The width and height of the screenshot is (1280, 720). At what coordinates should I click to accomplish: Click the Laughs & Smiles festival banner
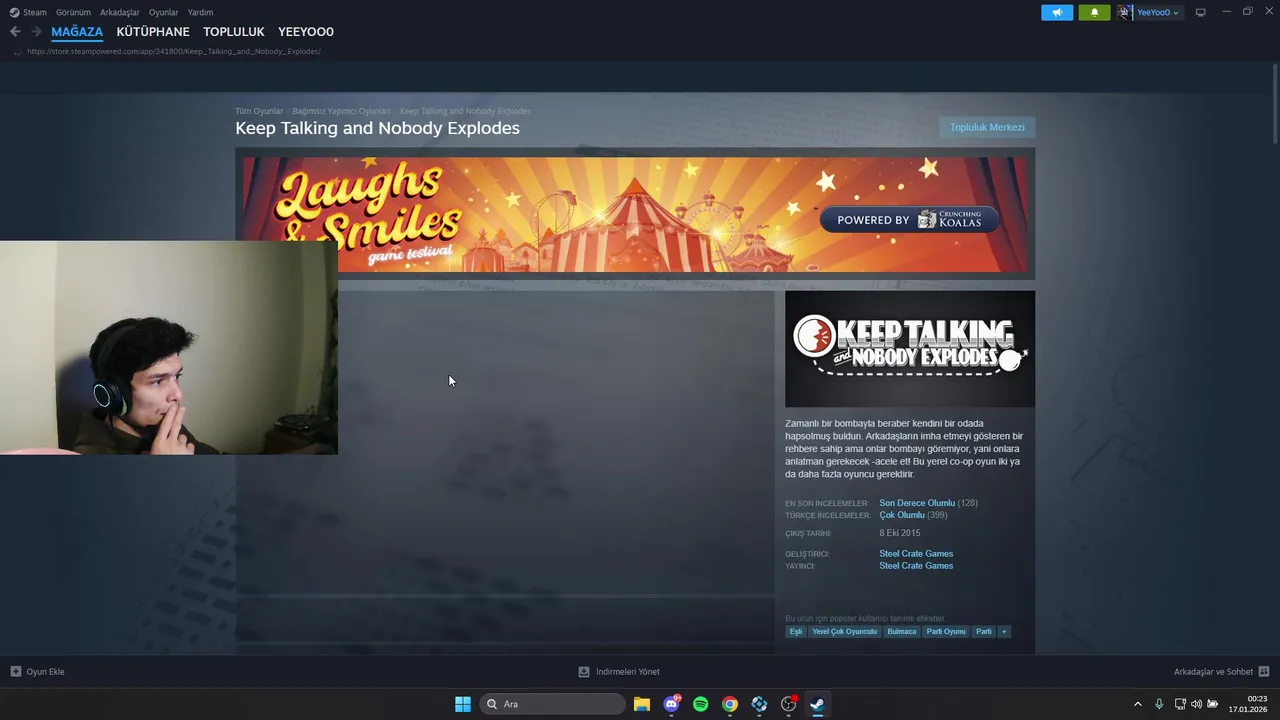coord(635,214)
